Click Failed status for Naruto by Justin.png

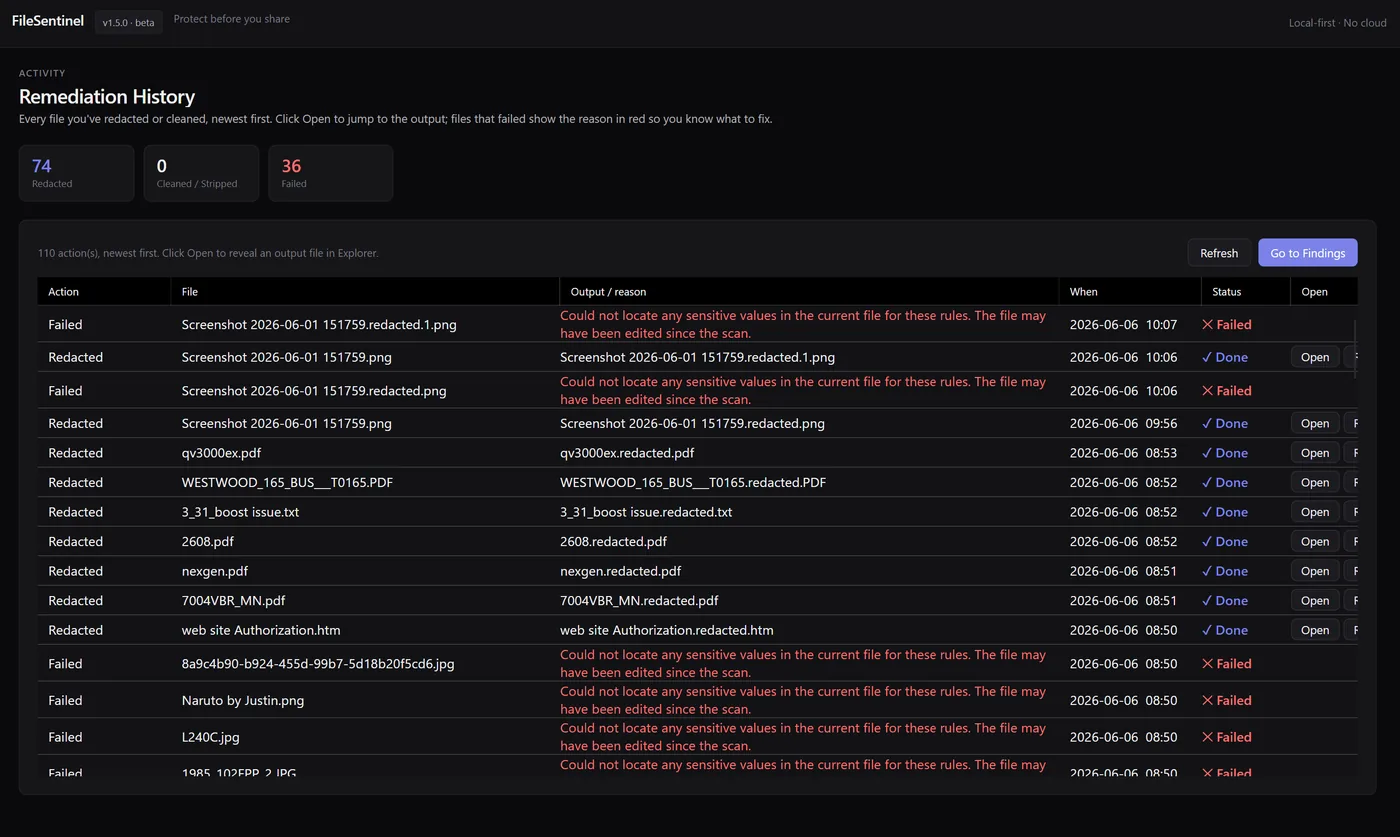point(1227,700)
